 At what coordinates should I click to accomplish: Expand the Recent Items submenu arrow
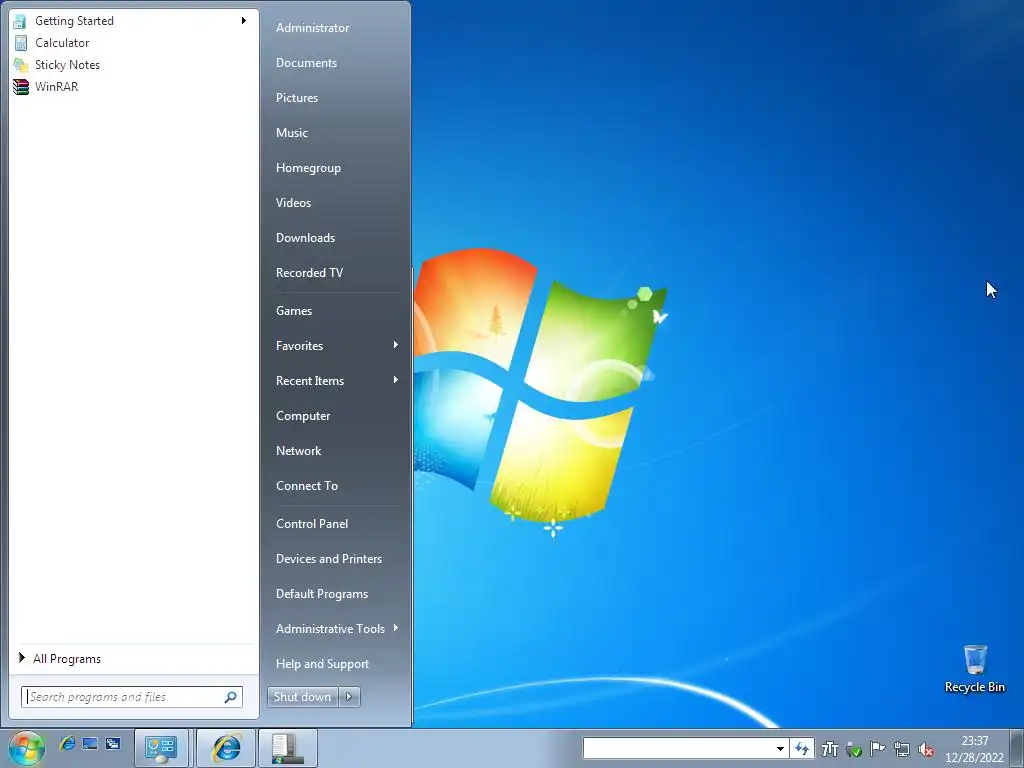396,380
